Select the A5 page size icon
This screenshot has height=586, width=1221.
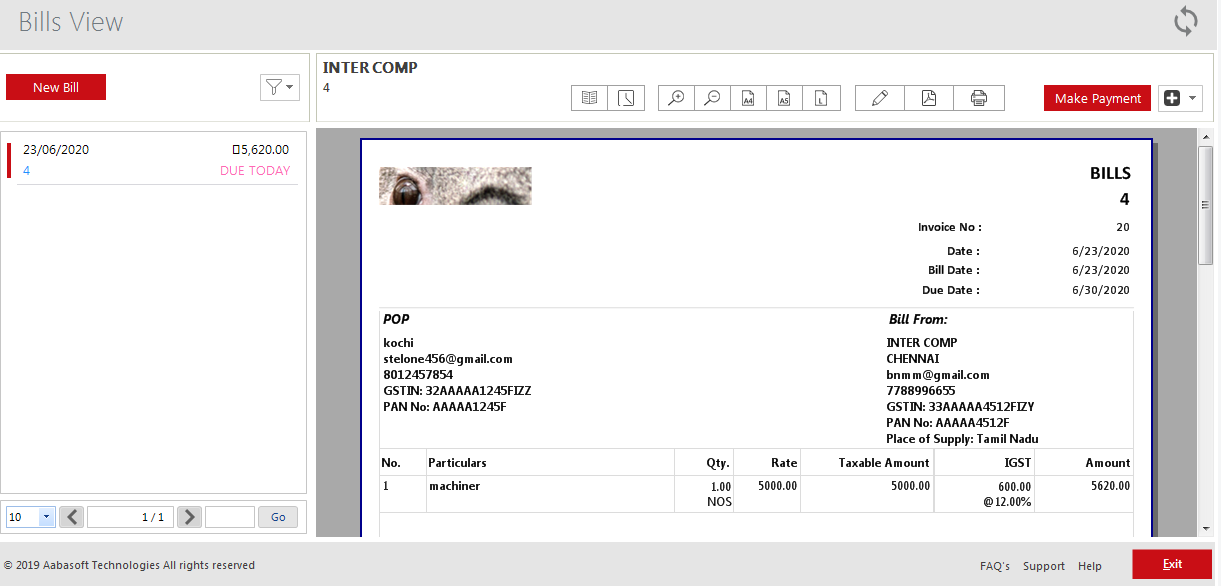(784, 98)
